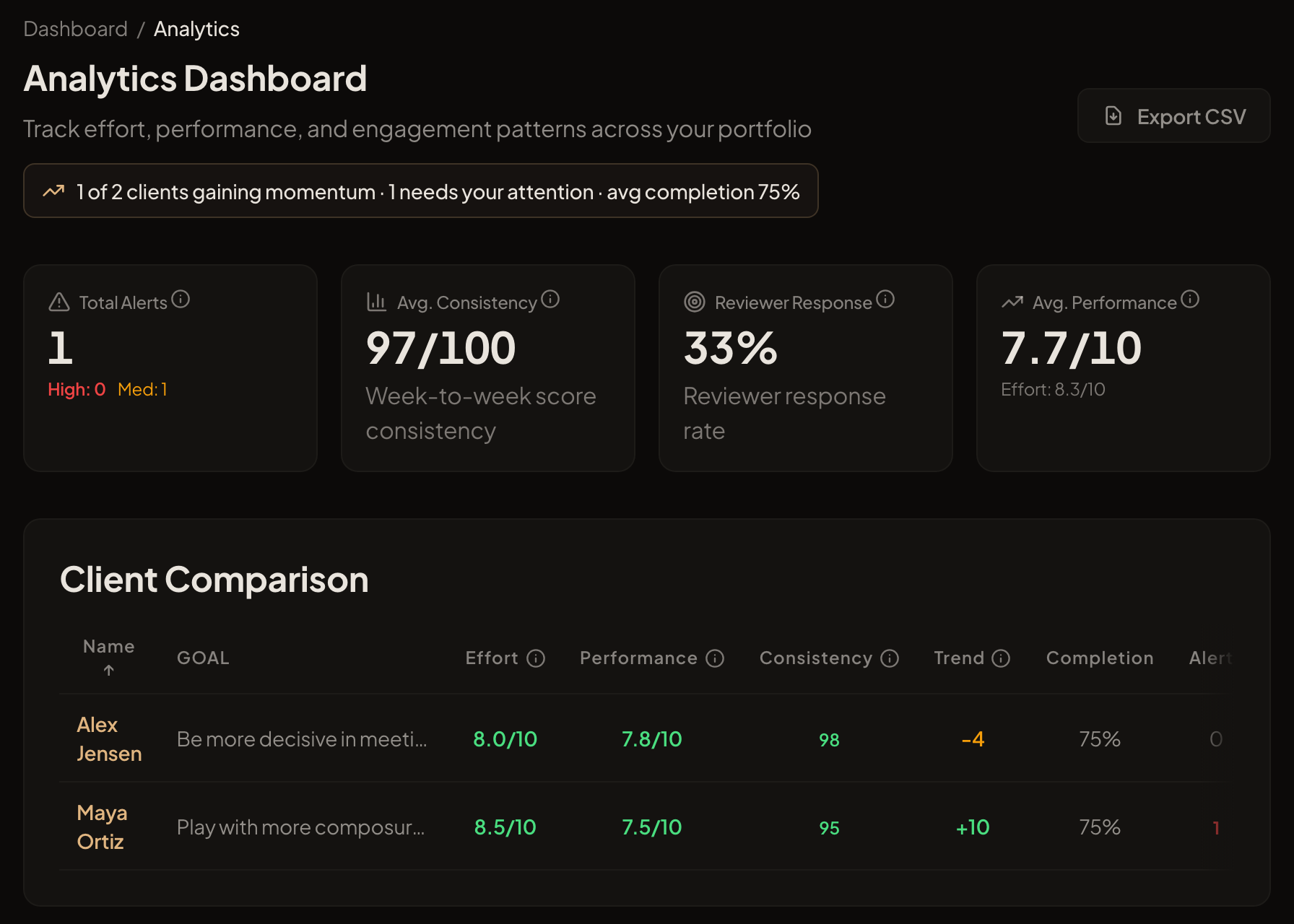Open the Dashboard breadcrumb link
1294x924 pixels.
(x=76, y=29)
